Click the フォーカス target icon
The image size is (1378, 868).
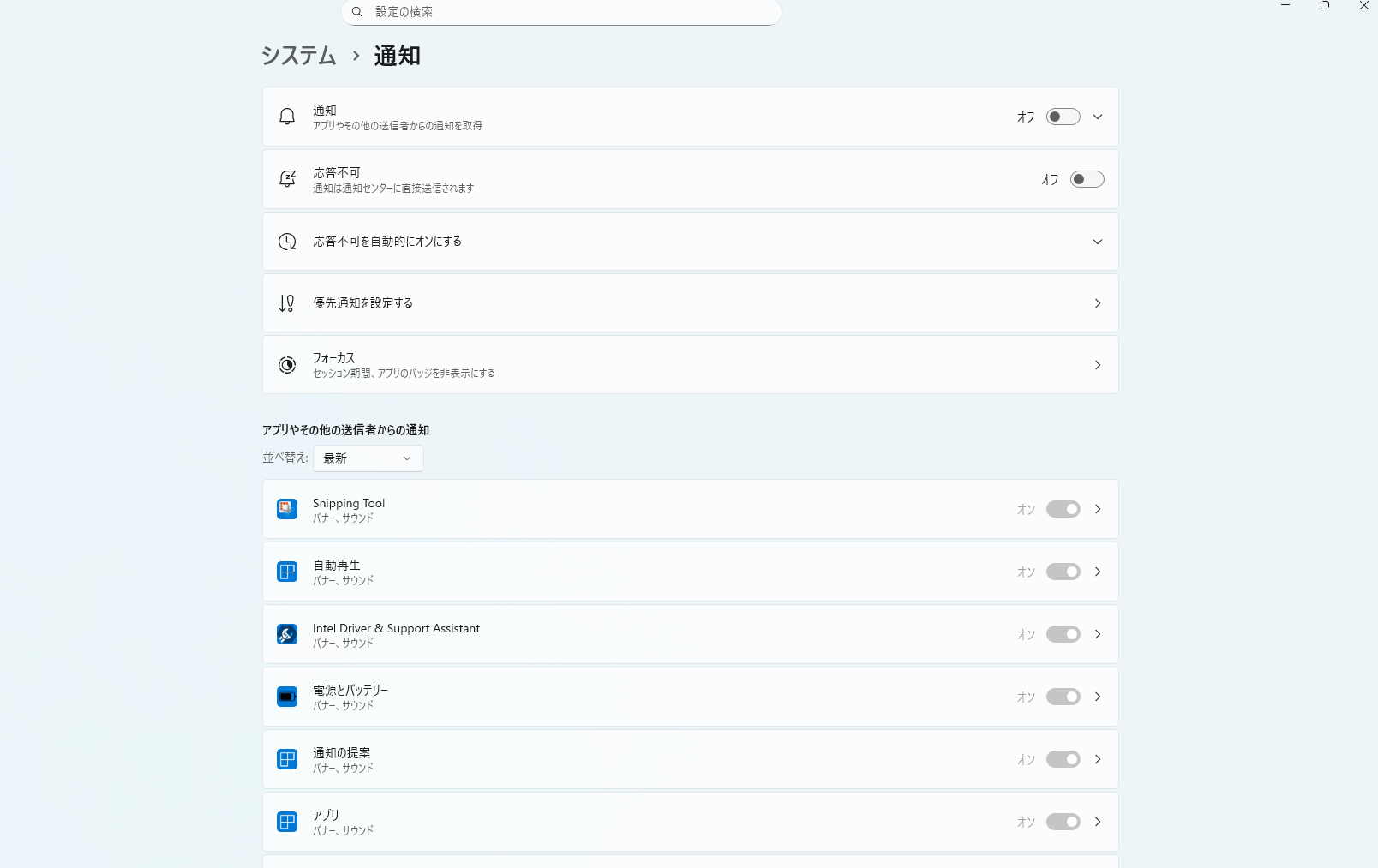click(287, 365)
